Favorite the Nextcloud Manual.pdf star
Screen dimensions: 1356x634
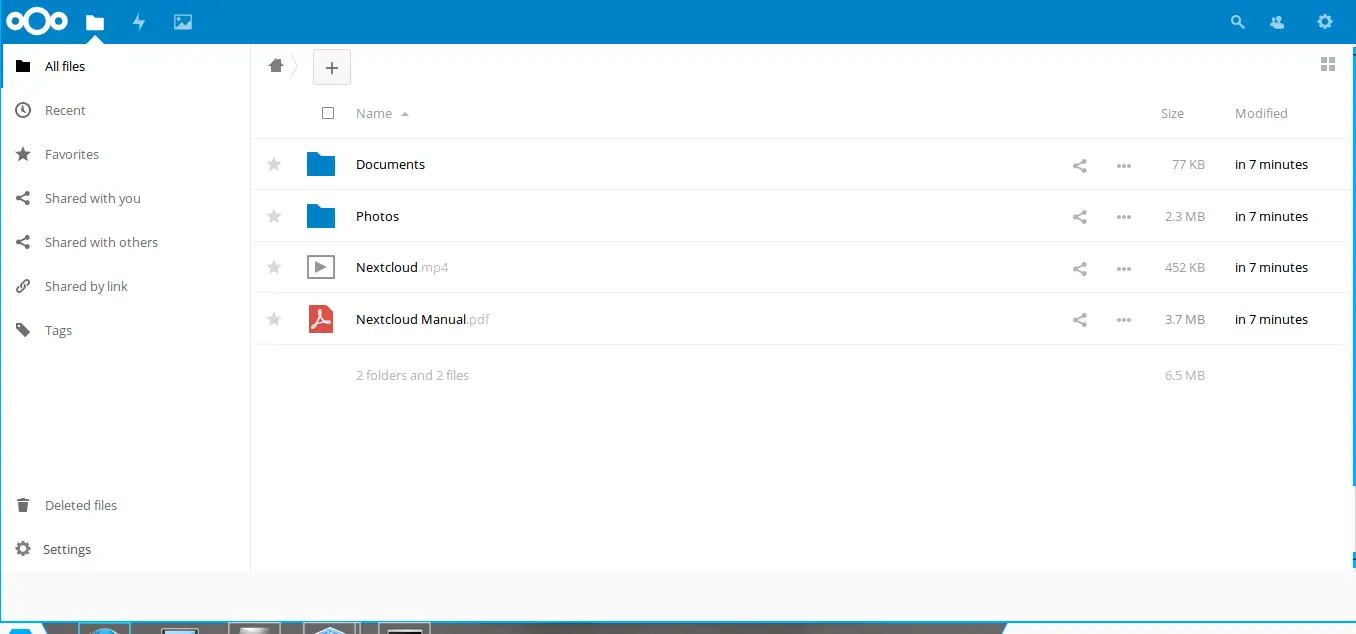(x=274, y=319)
